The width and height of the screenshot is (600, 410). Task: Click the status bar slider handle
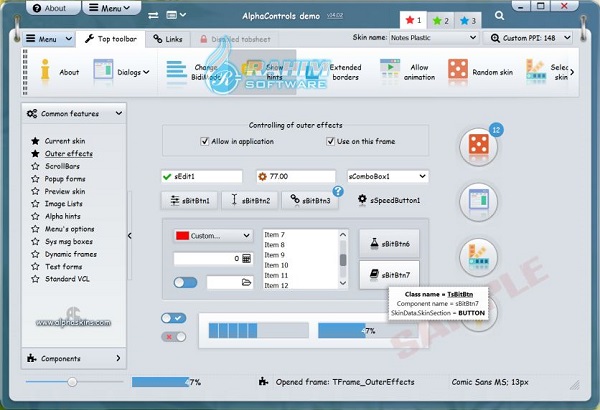pos(72,382)
